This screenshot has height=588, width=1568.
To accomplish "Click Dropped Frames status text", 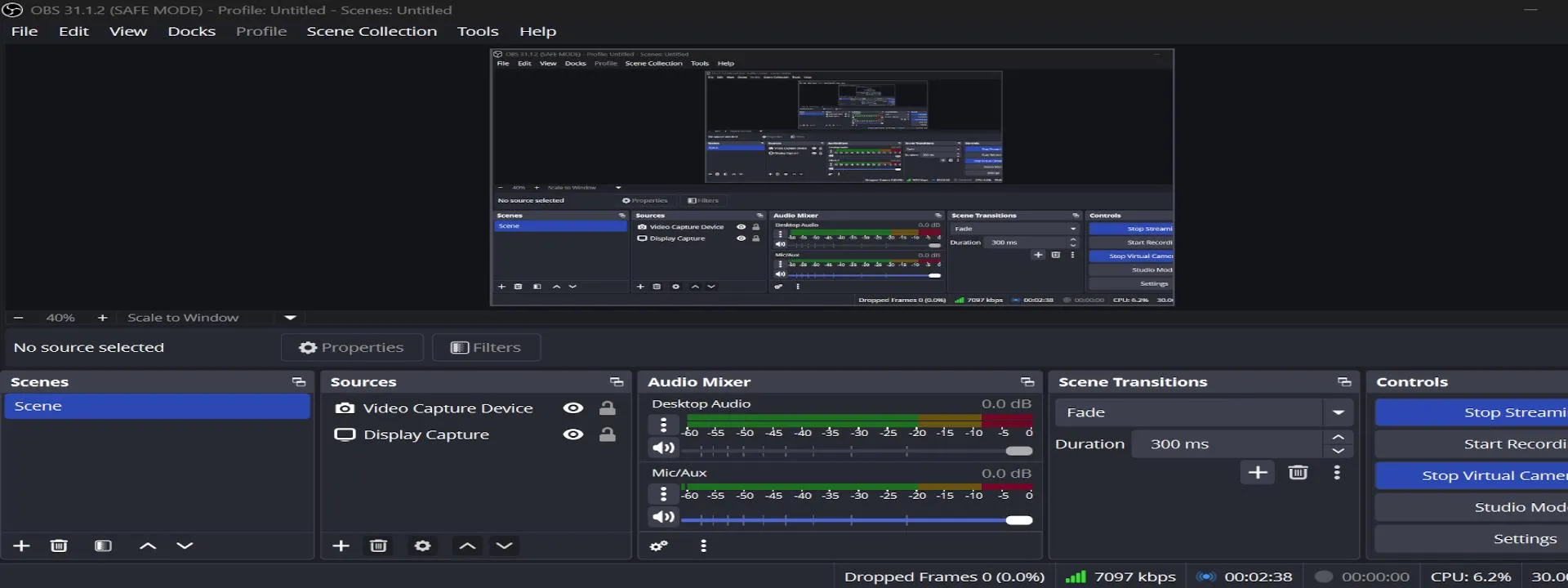I will (944, 577).
